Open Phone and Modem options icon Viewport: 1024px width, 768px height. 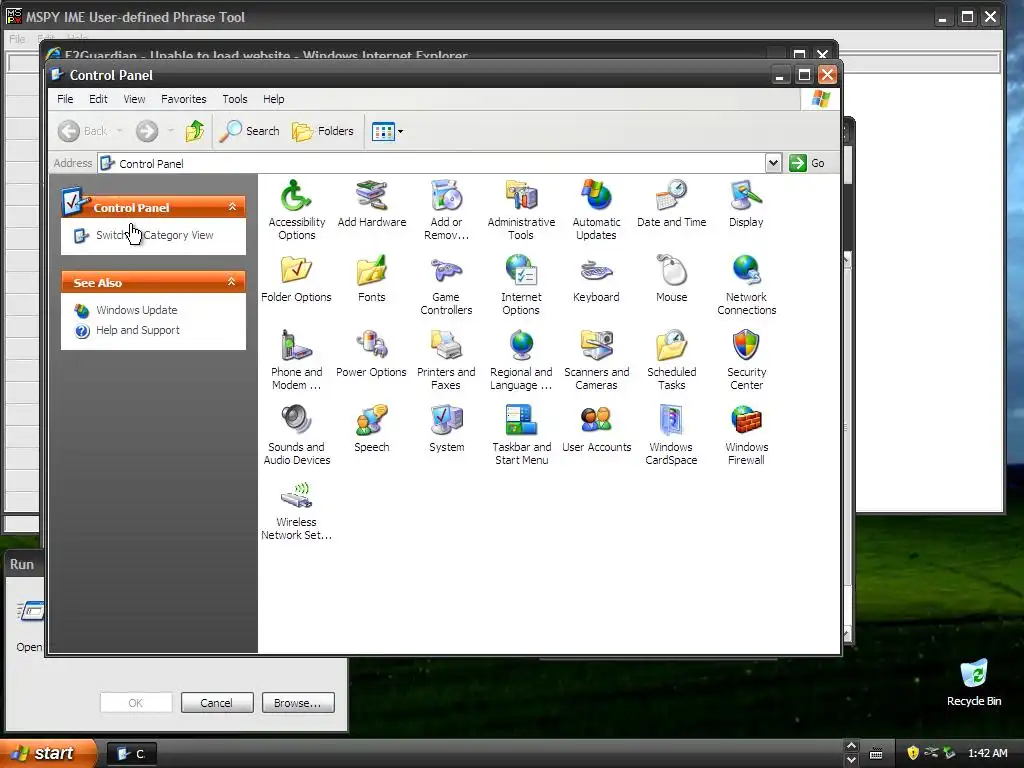[x=296, y=360]
